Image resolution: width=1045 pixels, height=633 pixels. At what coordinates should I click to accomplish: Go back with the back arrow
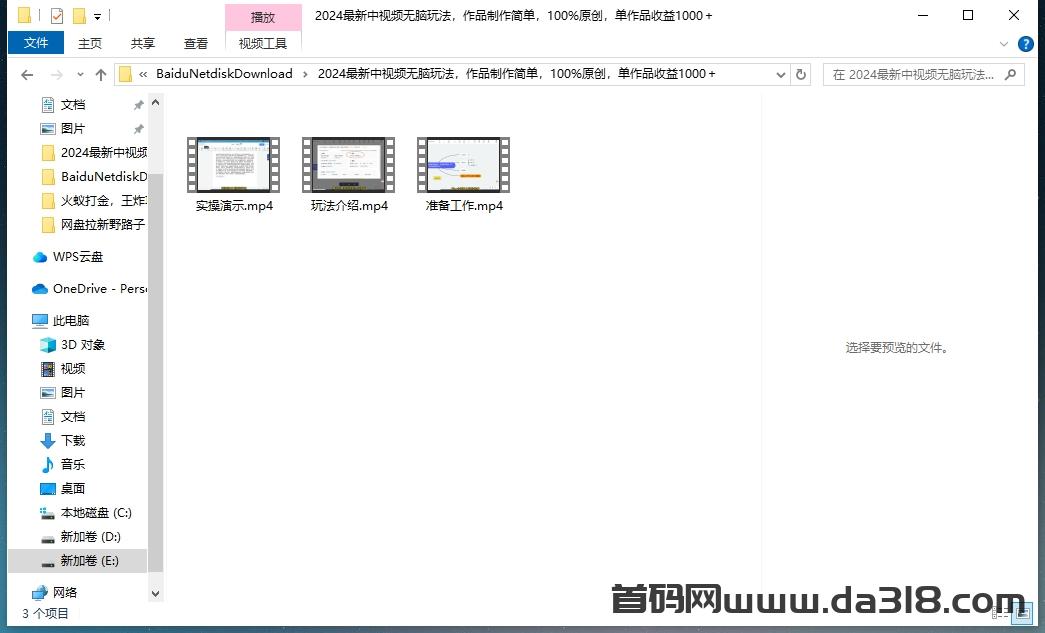pos(27,75)
